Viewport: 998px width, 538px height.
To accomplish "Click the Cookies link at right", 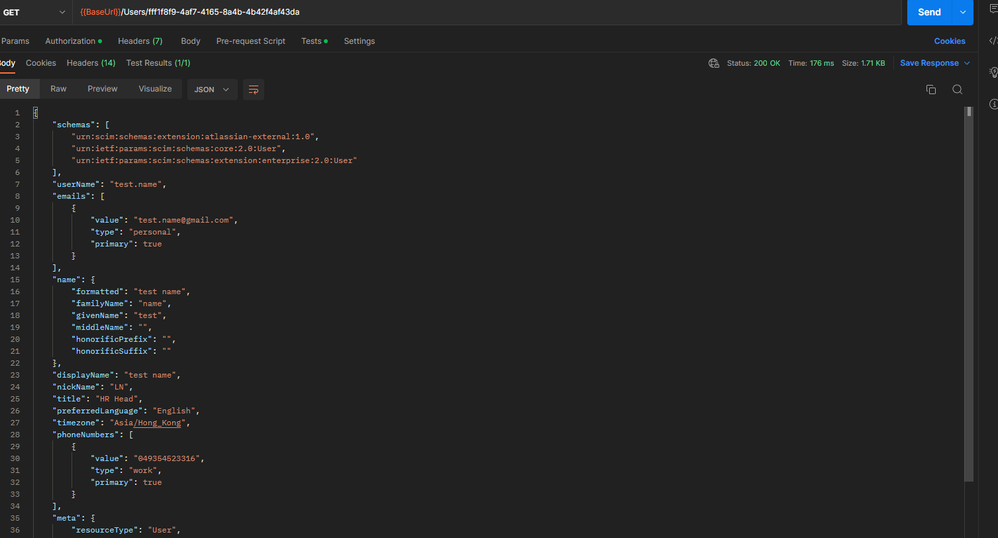I will tap(950, 41).
